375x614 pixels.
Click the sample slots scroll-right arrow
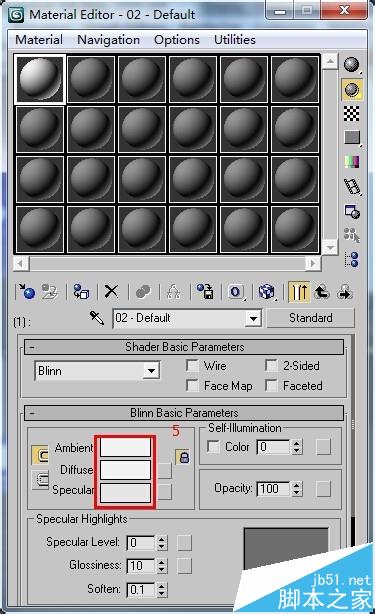(312, 264)
